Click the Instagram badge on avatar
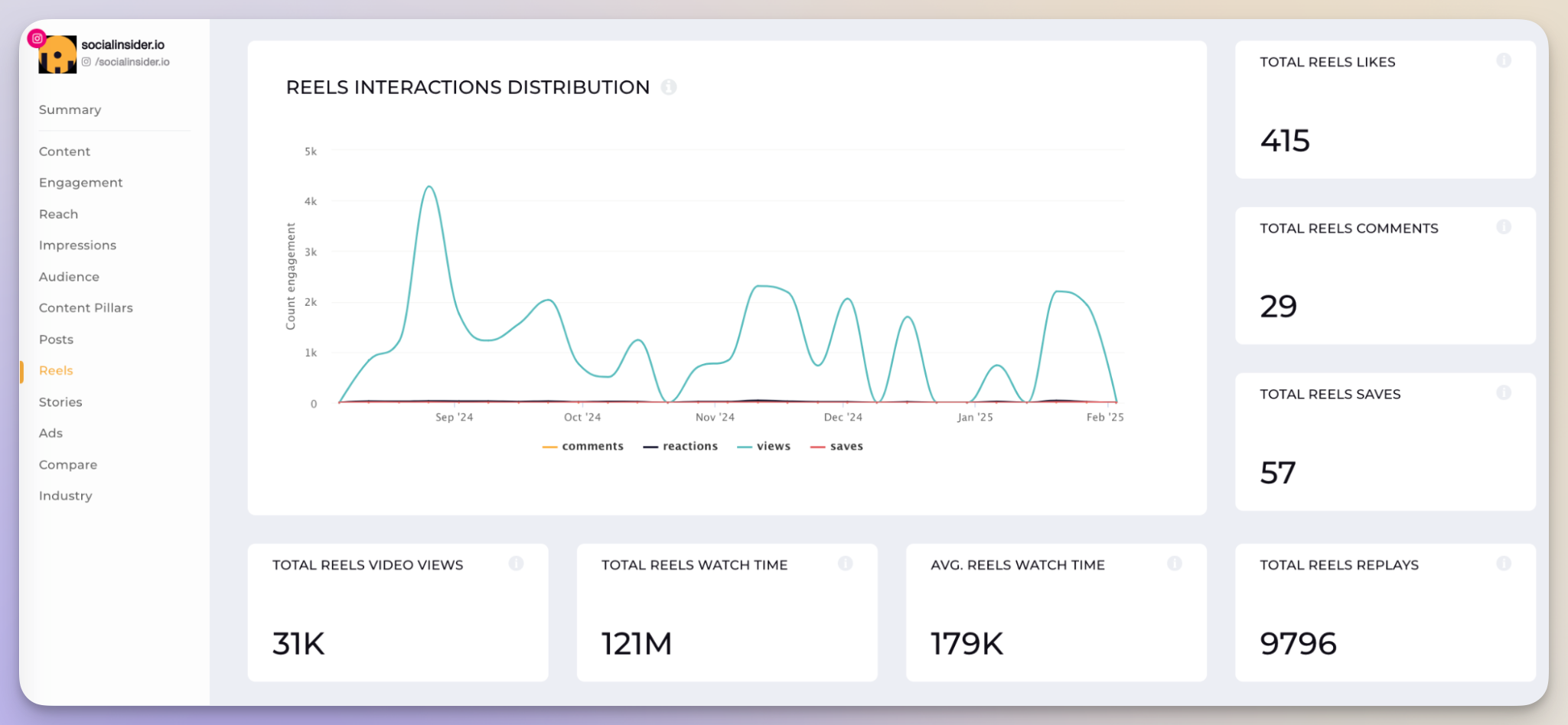1568x725 pixels. coord(37,38)
